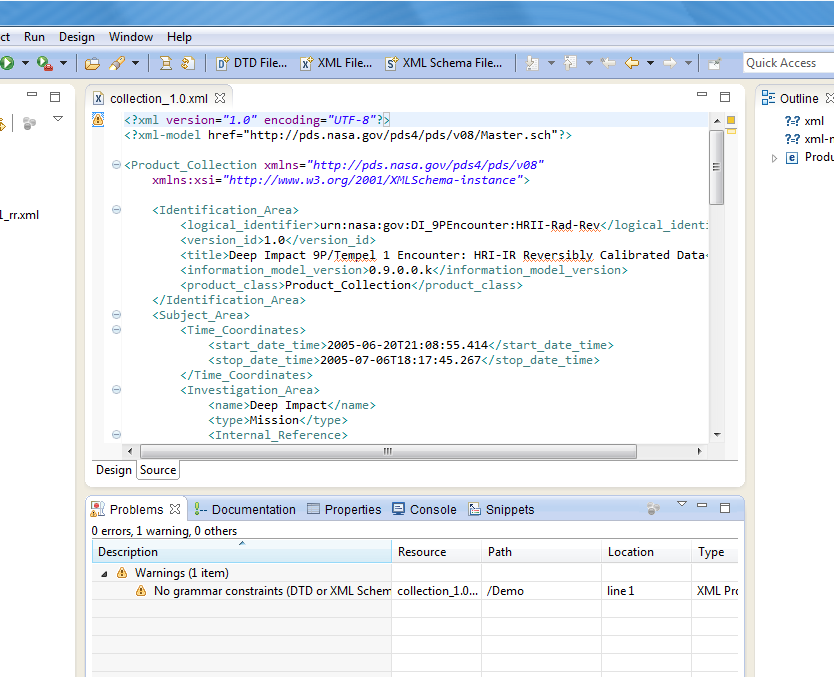Click the Forward navigation arrow icon
Screen dimensions: 834x677
click(x=670, y=63)
